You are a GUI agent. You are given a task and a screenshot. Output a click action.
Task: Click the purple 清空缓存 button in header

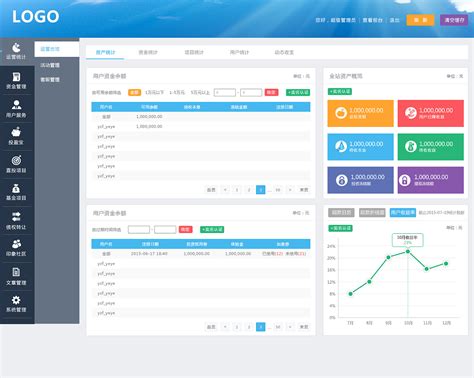tap(454, 20)
